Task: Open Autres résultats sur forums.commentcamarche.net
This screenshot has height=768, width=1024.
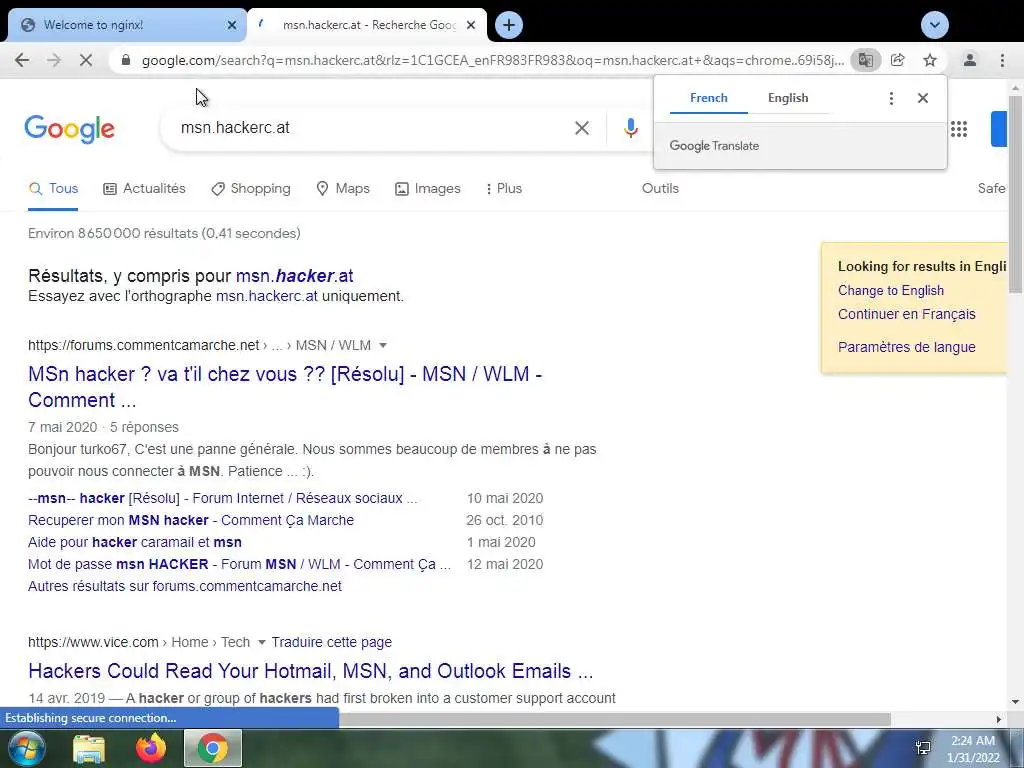Action: pos(185,586)
